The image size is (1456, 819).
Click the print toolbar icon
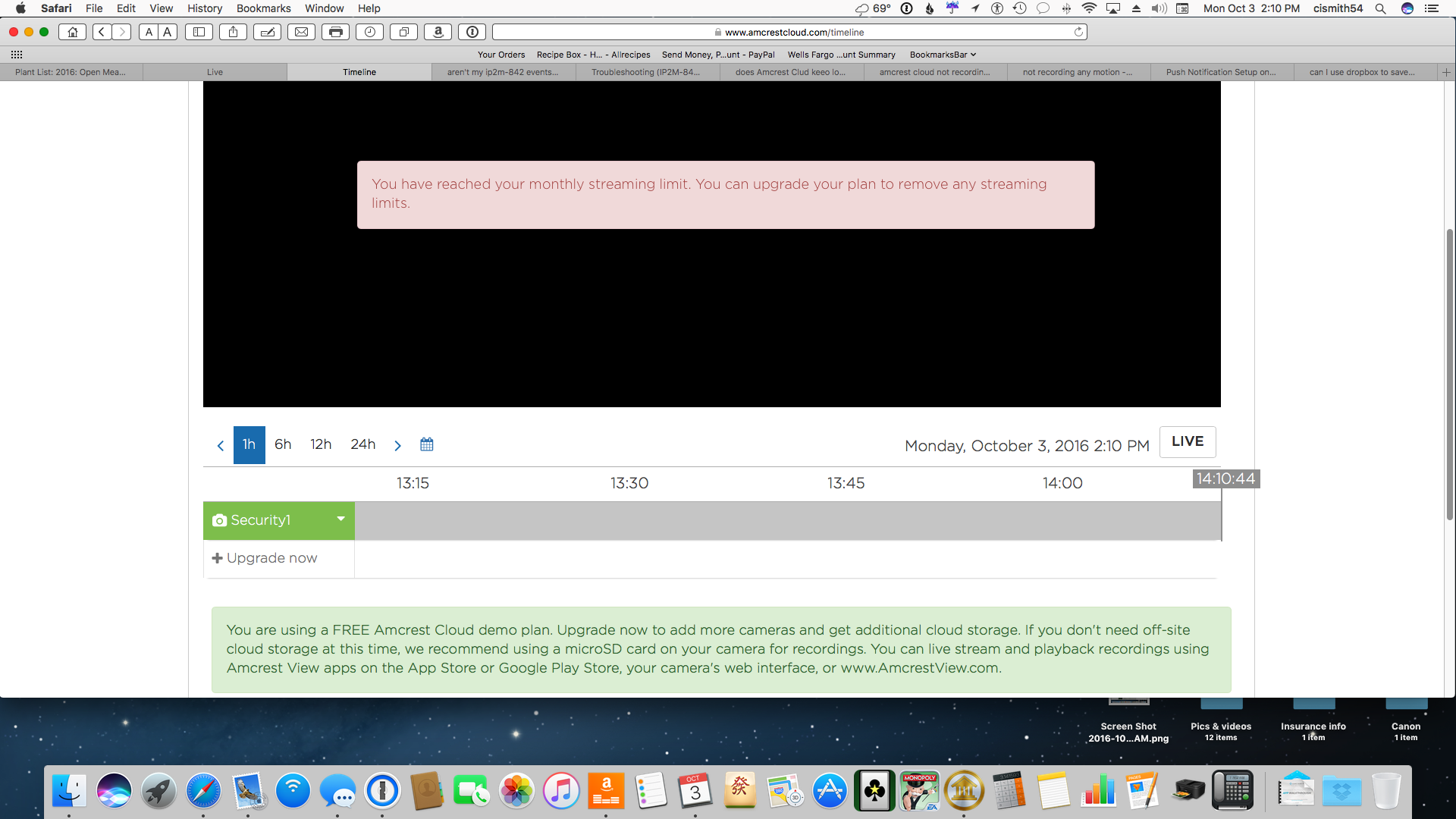pos(336,32)
